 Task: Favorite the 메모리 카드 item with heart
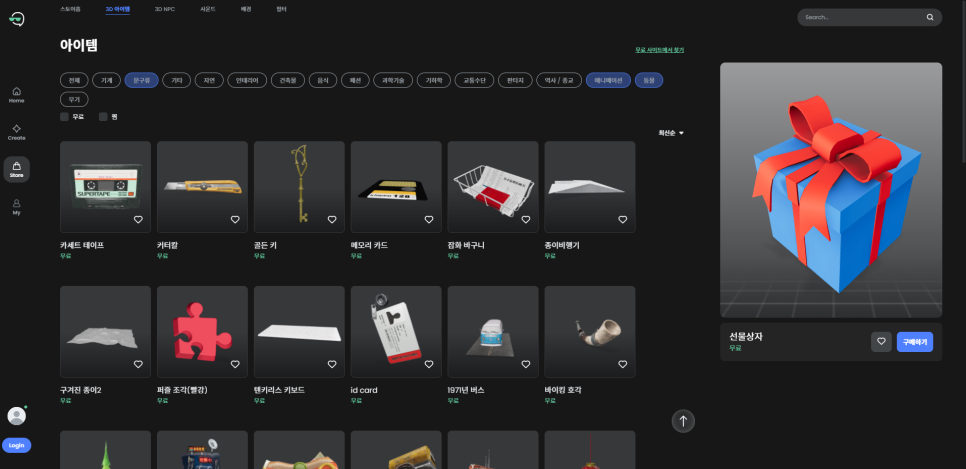(429, 219)
